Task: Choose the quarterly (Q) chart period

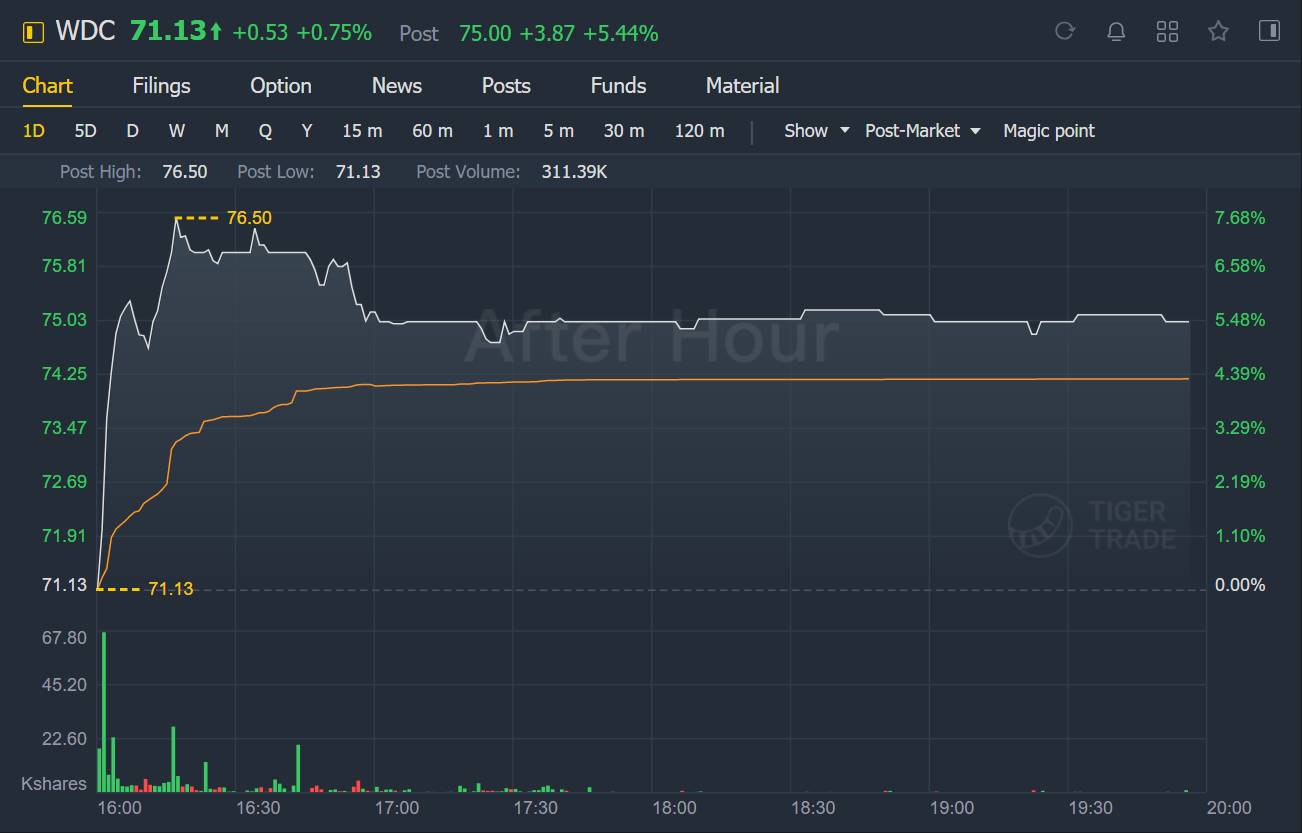Action: pos(265,131)
